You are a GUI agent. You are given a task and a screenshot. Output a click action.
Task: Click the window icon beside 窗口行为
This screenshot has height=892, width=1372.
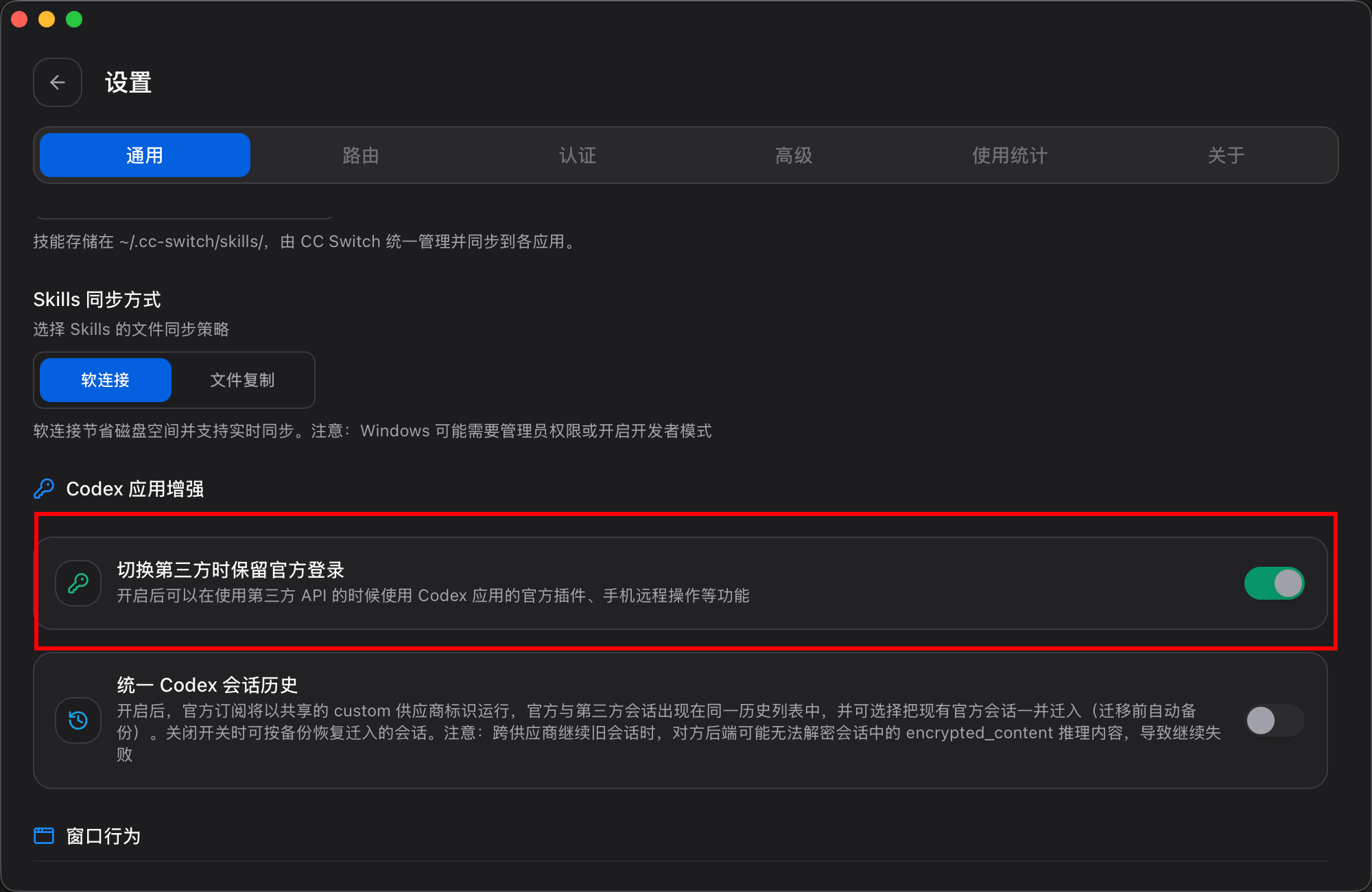click(x=44, y=836)
